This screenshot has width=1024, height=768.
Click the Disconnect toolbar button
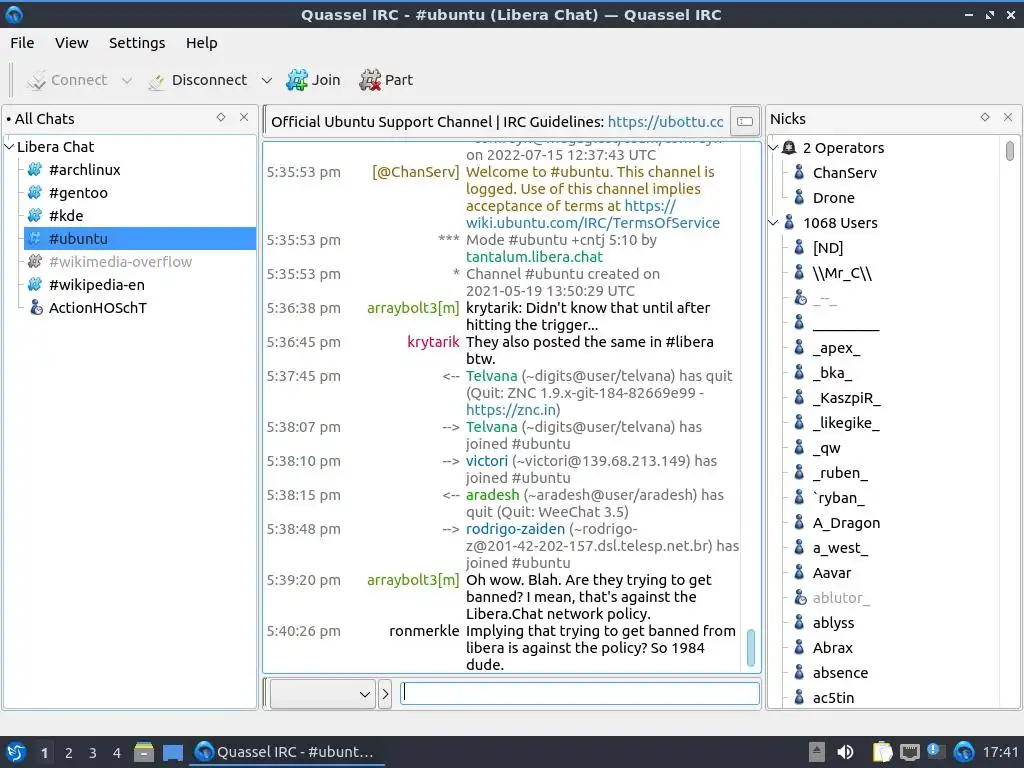click(198, 80)
